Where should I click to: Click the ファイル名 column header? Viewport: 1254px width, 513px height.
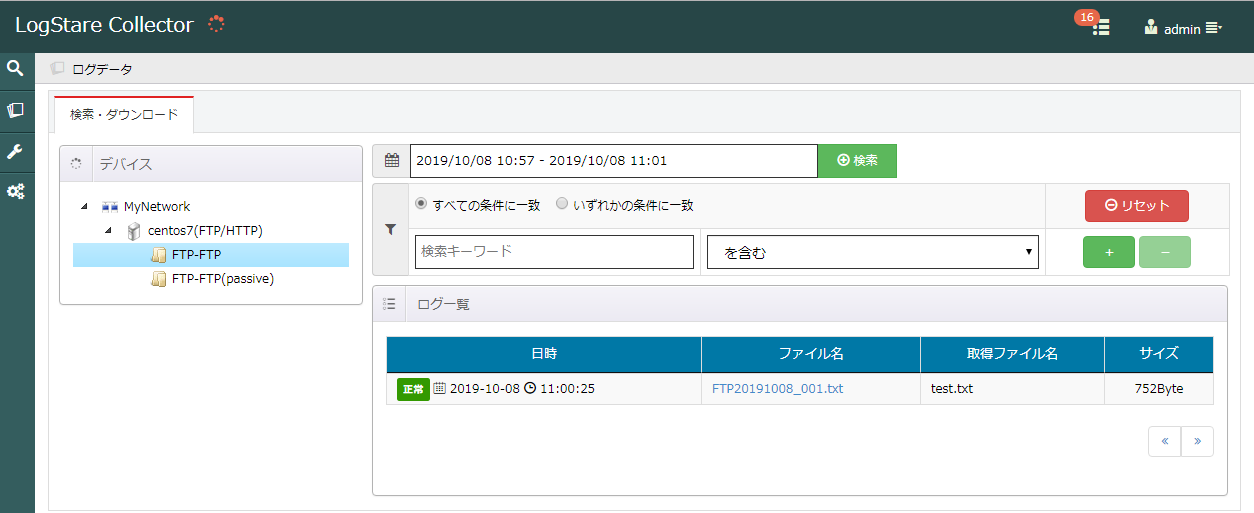pos(811,354)
